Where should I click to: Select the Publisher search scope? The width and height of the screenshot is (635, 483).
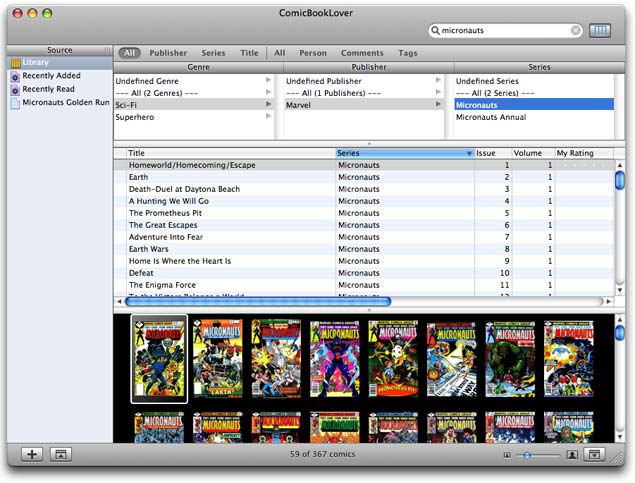(168, 53)
